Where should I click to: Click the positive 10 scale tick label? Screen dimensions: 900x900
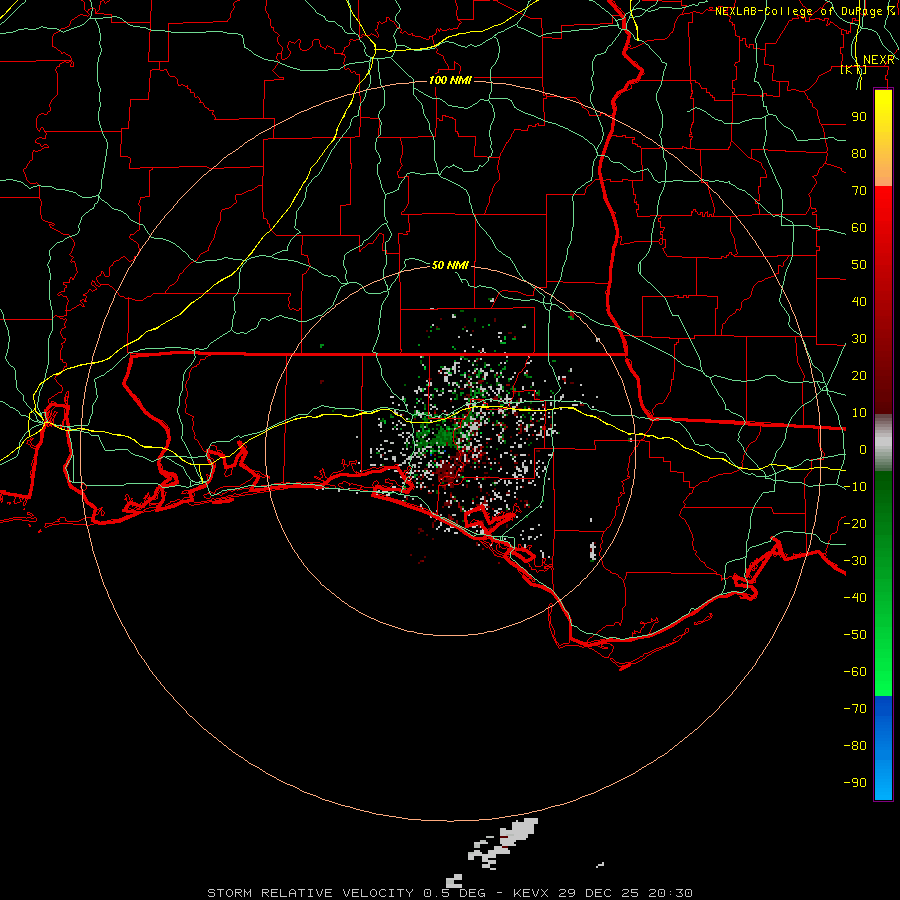pyautogui.click(x=859, y=413)
